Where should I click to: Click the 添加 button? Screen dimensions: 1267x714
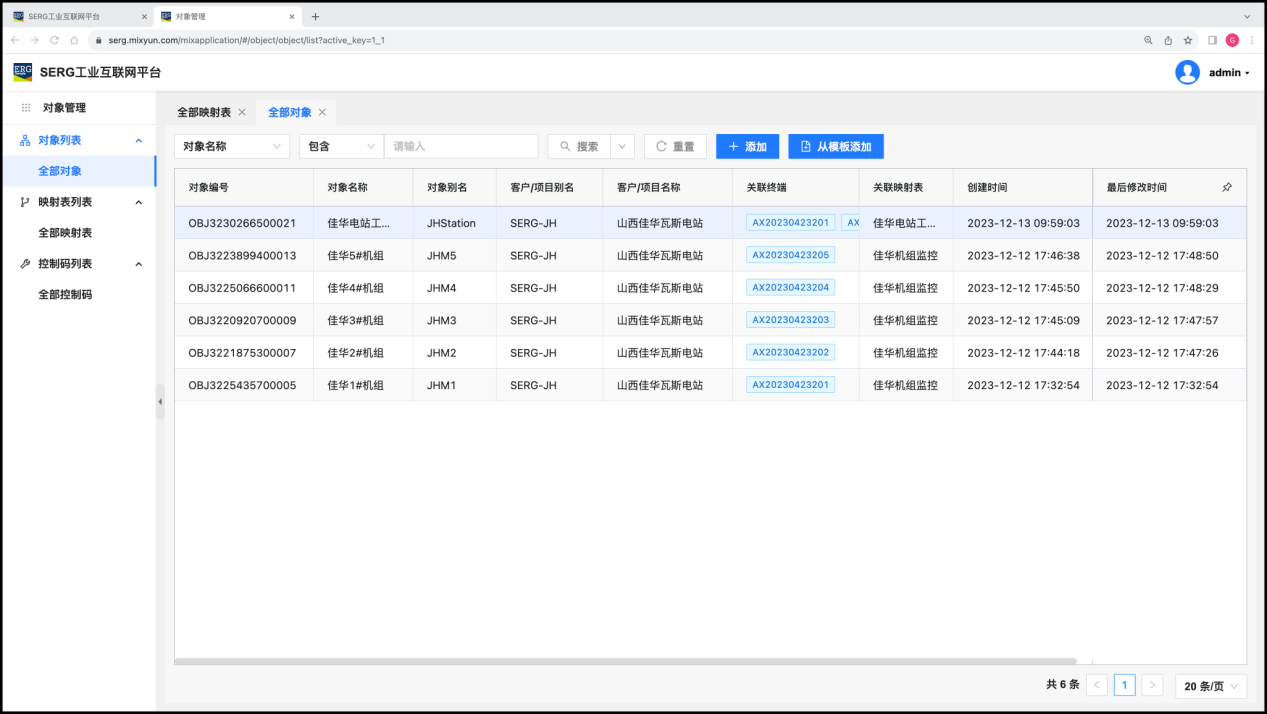coord(747,146)
